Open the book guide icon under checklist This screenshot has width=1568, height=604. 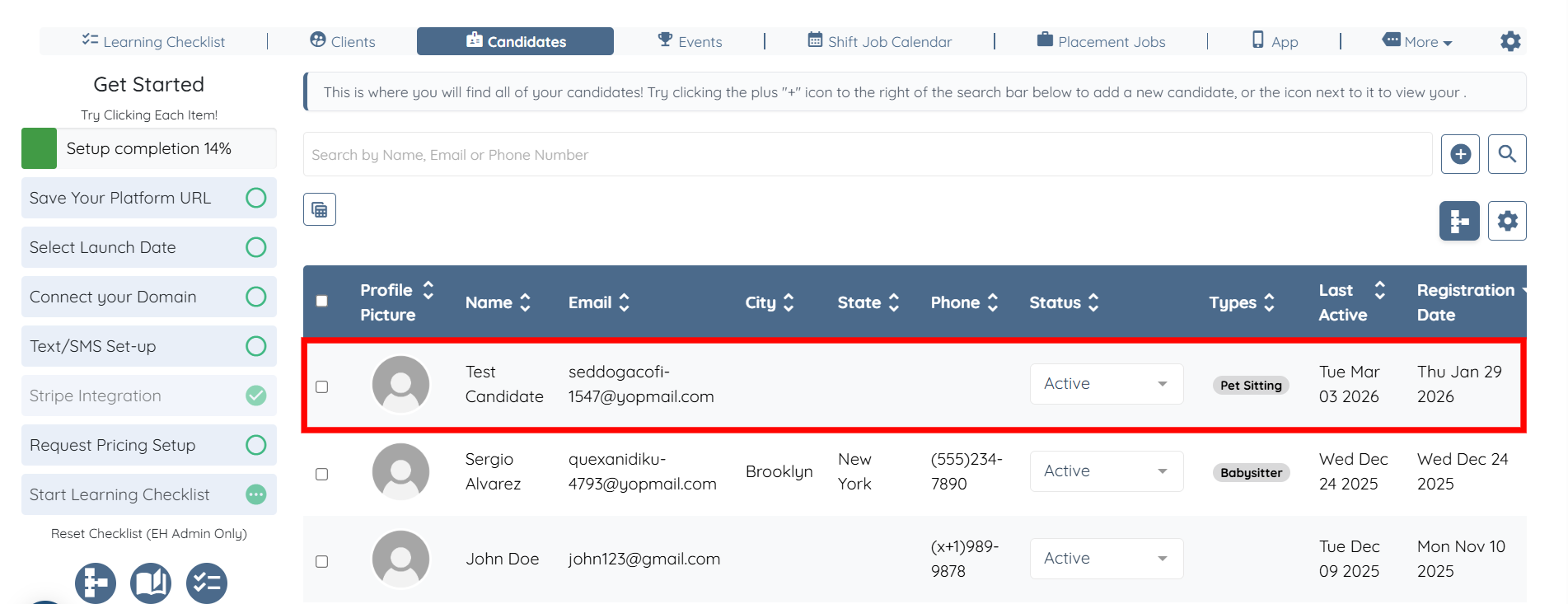point(151,583)
